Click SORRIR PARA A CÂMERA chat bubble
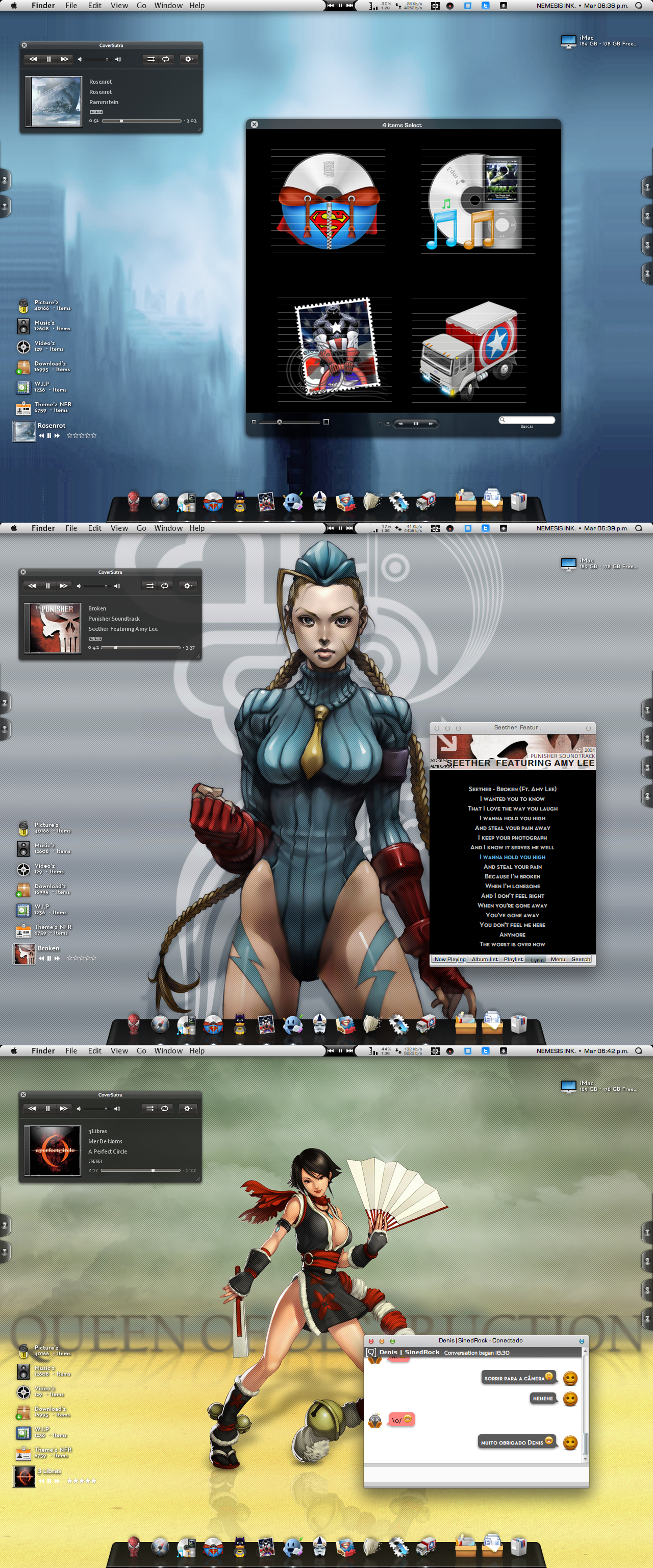Screen dimensions: 653x1568 518,1378
